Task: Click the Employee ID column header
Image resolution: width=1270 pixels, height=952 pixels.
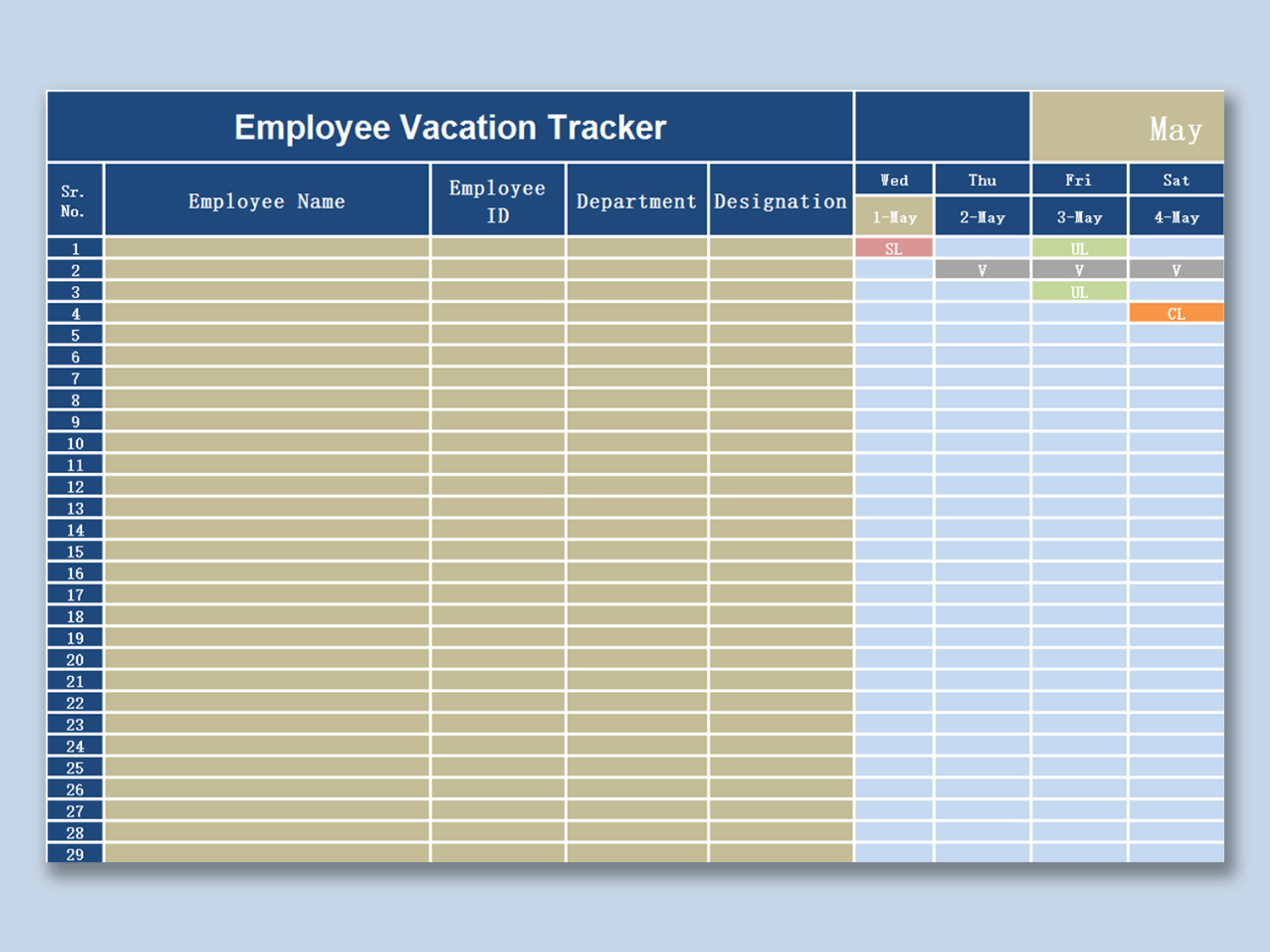Action: (497, 201)
